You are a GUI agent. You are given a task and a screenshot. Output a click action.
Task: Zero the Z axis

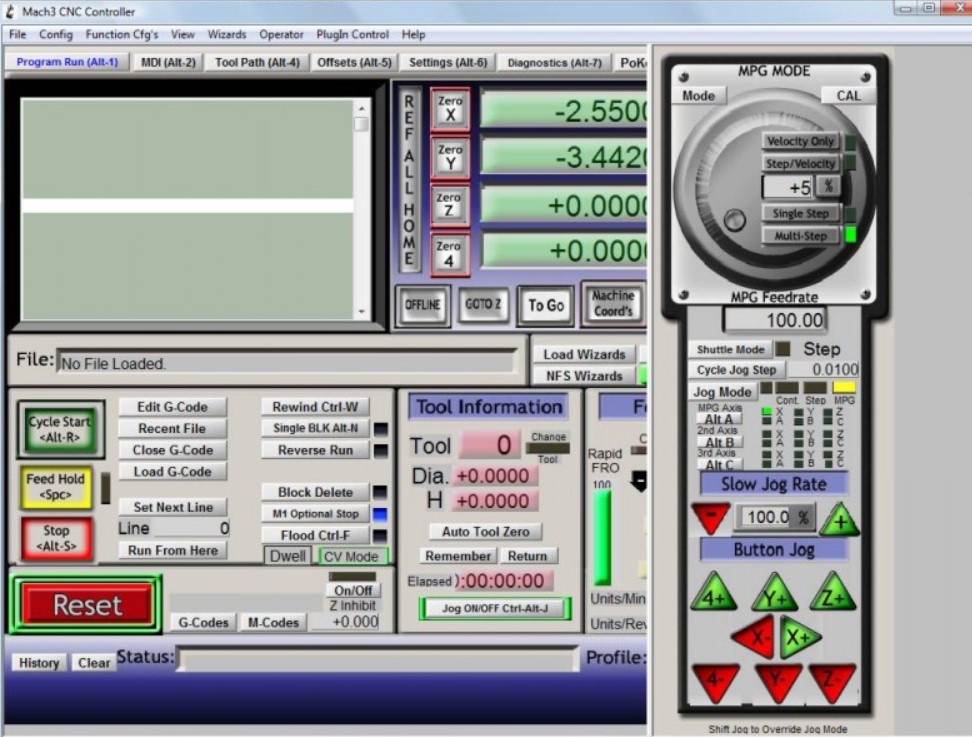point(449,206)
